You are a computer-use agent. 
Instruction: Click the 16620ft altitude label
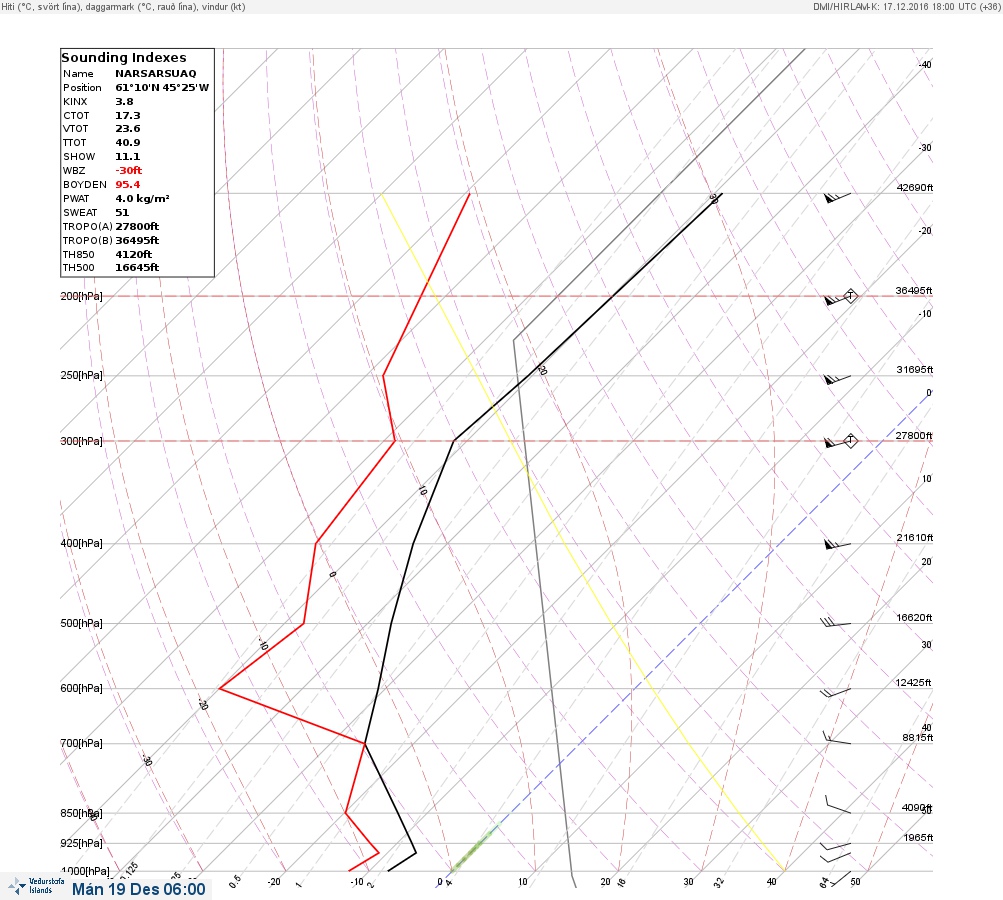point(914,617)
